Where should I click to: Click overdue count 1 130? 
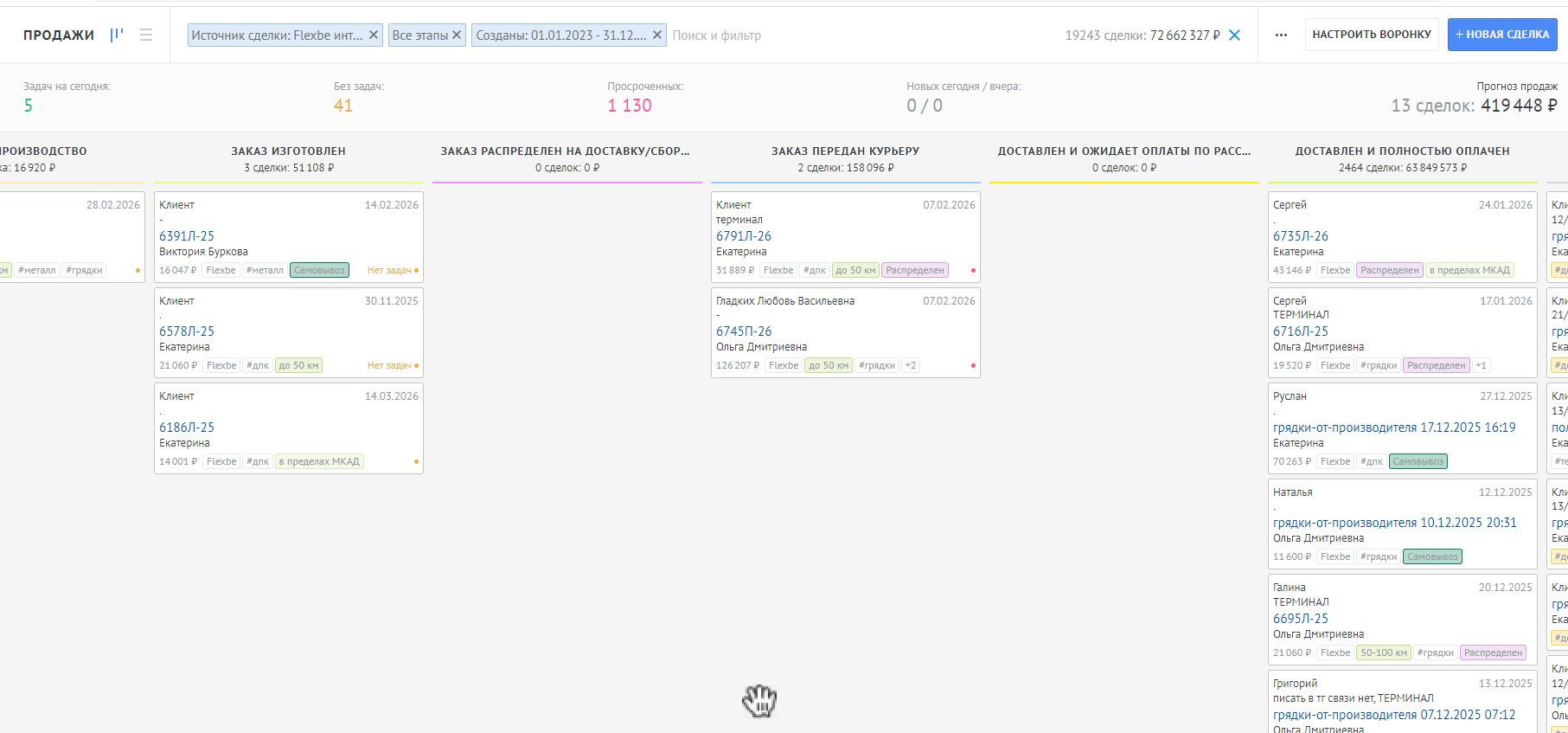(x=630, y=106)
